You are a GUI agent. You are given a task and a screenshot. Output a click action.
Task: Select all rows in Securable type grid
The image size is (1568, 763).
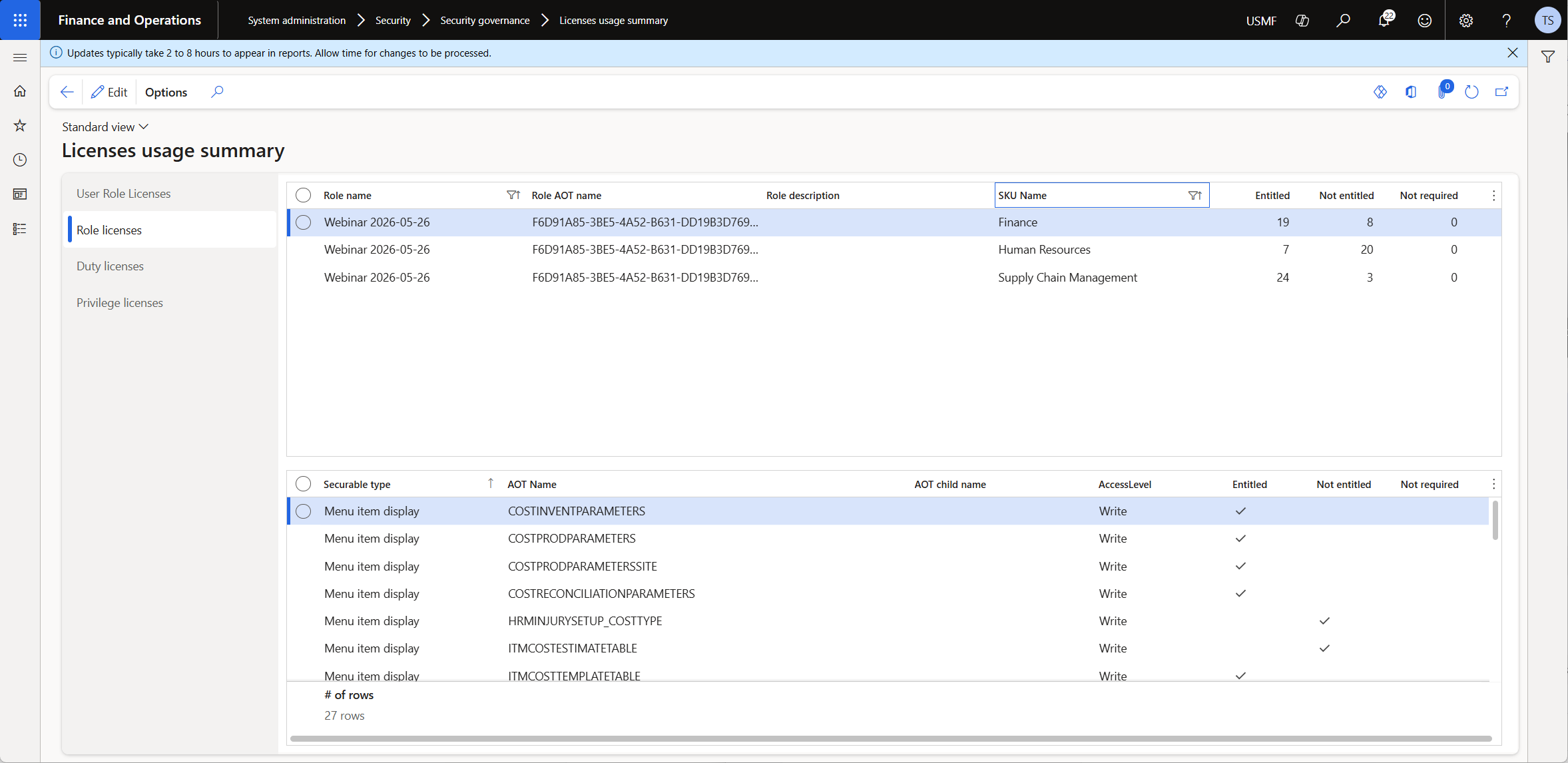pyautogui.click(x=303, y=484)
